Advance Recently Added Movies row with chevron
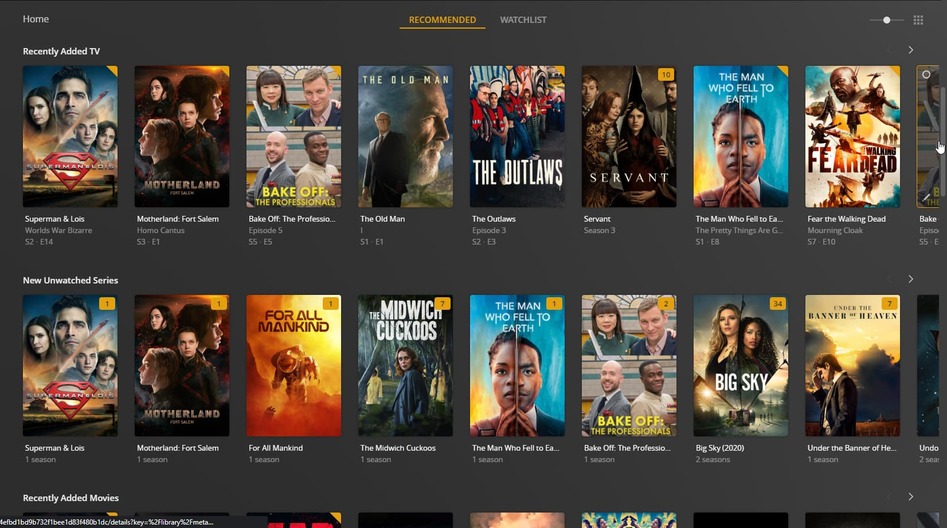This screenshot has height=528, width=947. pos(911,497)
